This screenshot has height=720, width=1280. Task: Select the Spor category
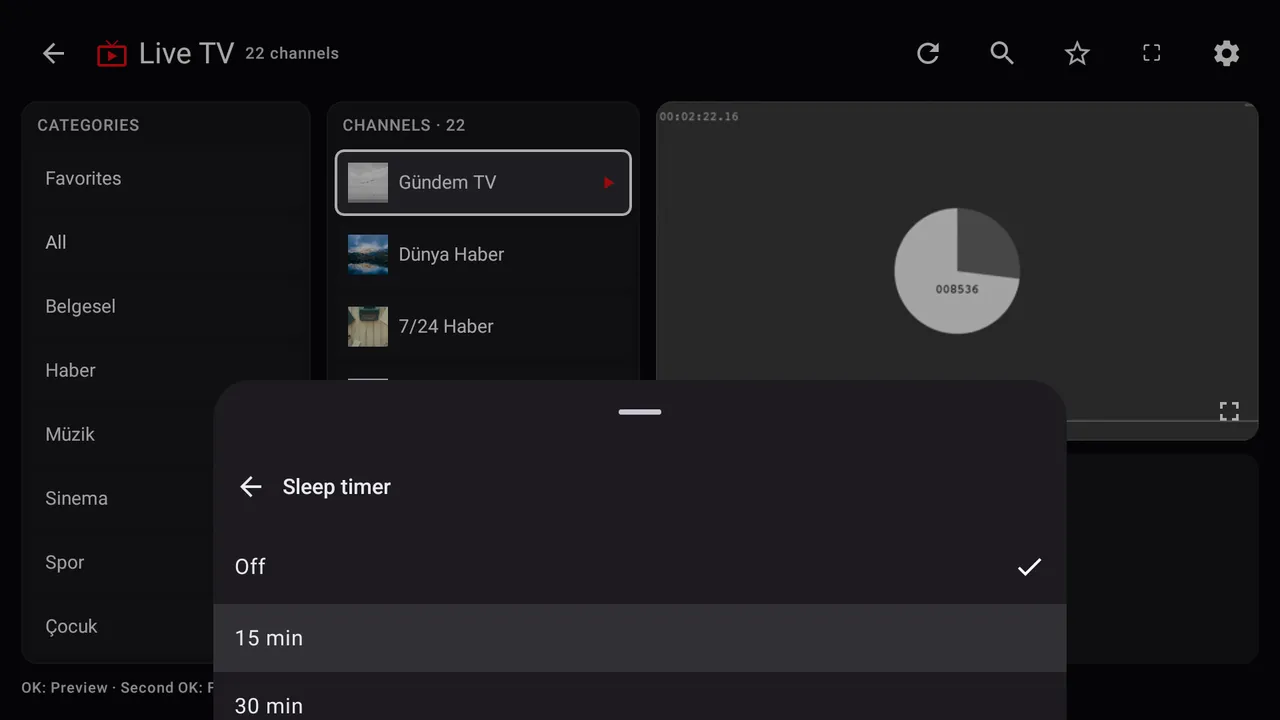(x=120, y=563)
